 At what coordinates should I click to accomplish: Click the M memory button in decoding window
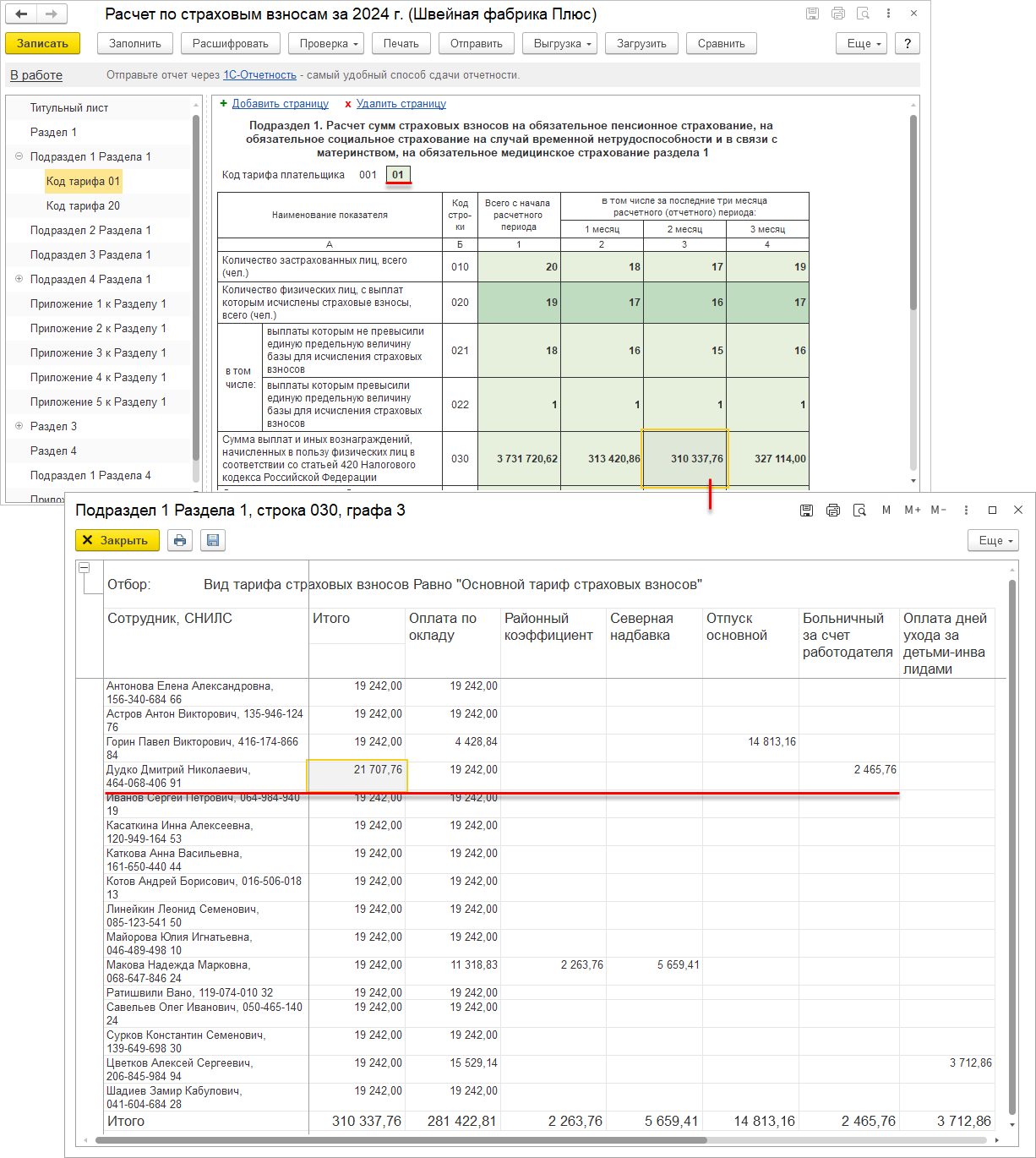(x=886, y=510)
